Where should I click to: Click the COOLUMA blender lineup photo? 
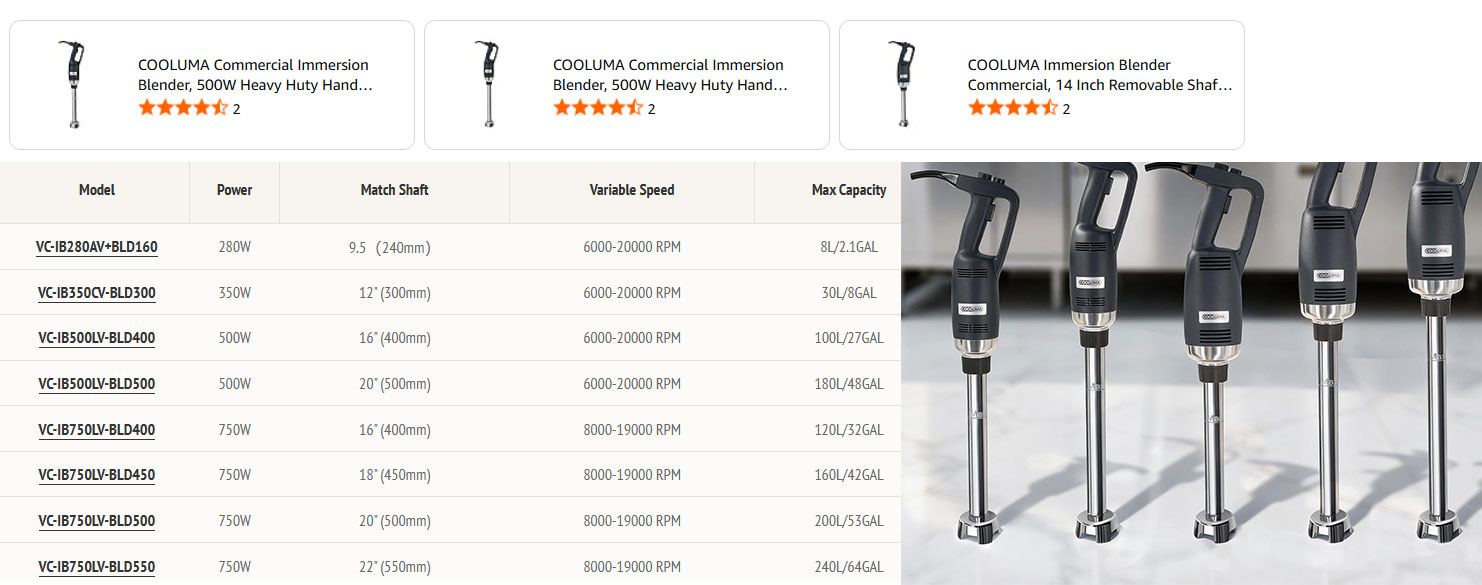pyautogui.click(x=1191, y=373)
